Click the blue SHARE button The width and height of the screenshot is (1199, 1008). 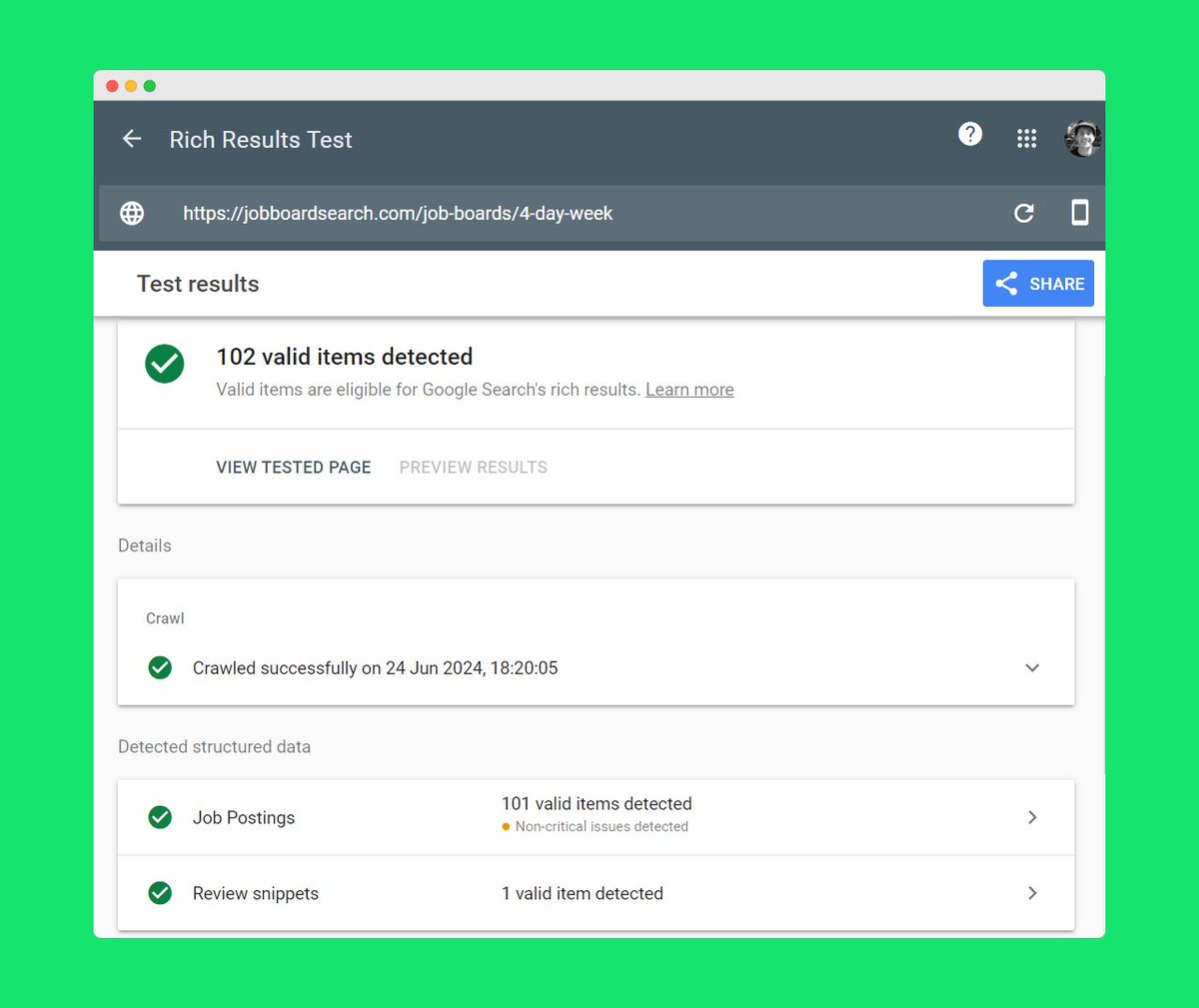[x=1038, y=284]
